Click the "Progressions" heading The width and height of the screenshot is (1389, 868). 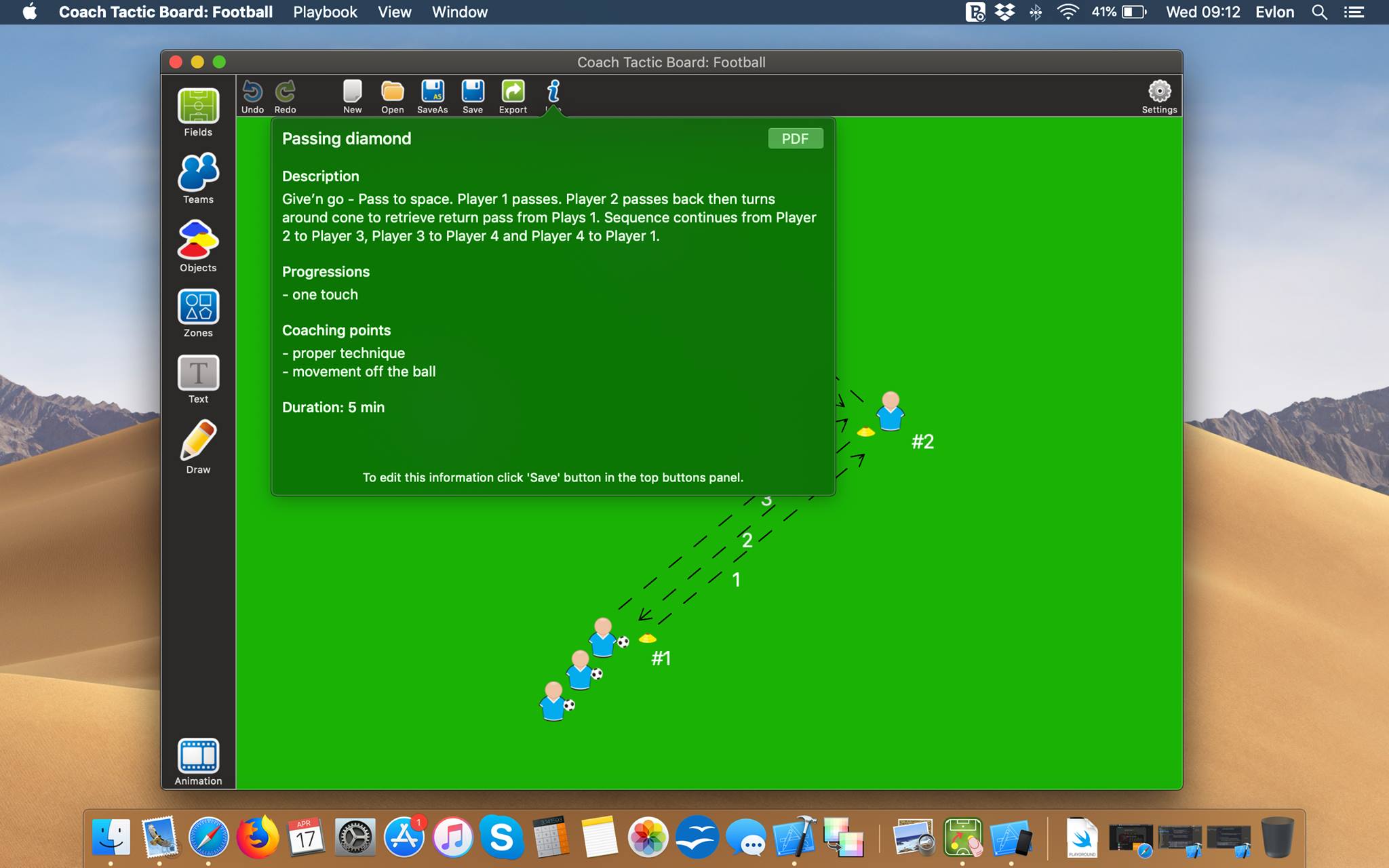coord(326,272)
